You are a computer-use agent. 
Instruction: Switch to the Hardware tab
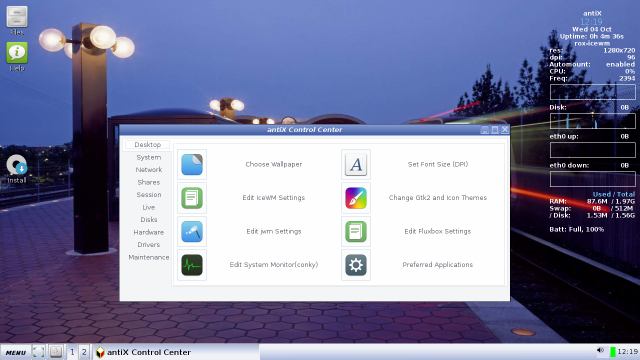click(x=149, y=232)
